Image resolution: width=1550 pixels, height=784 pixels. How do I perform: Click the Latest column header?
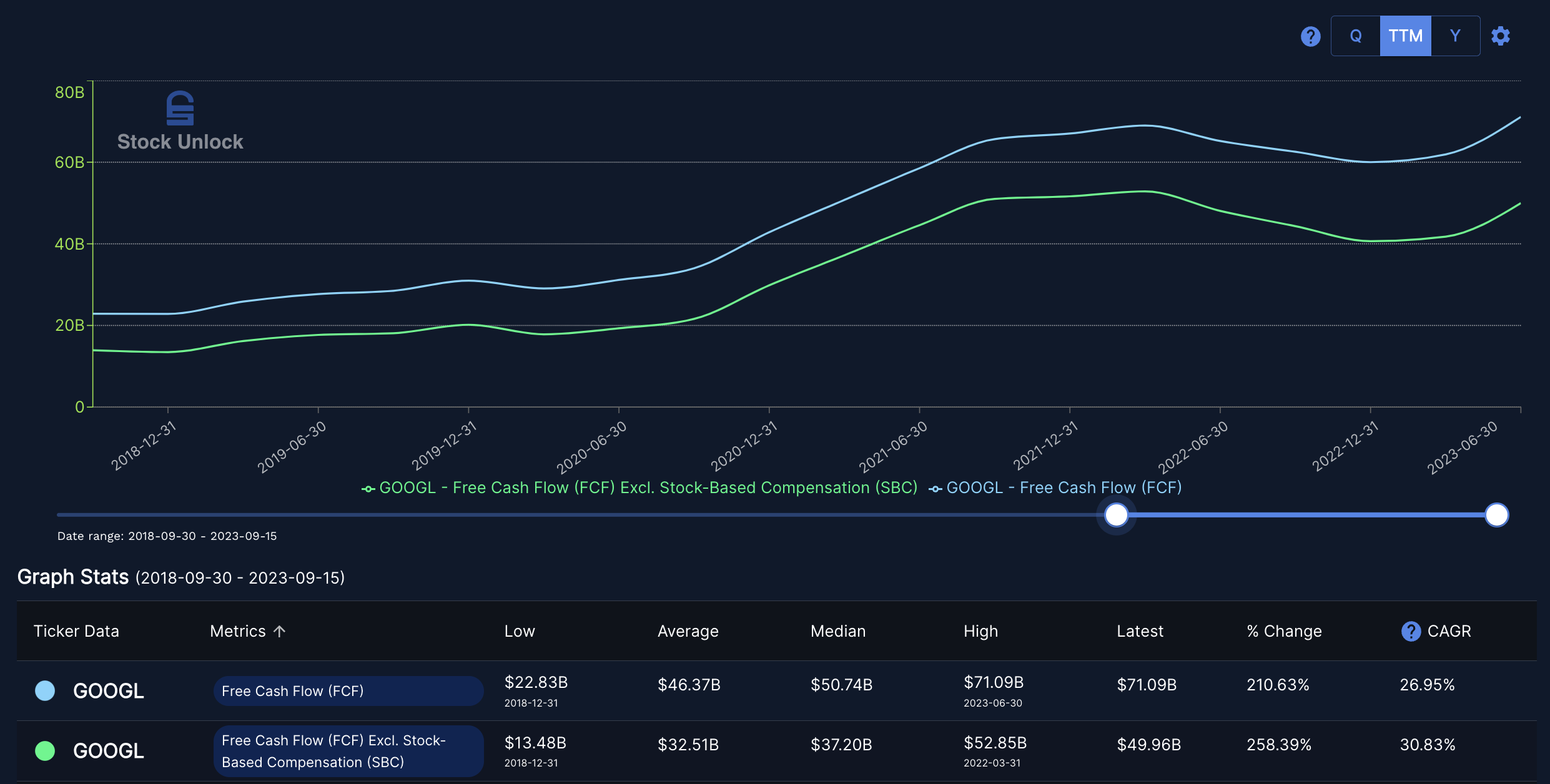(1140, 631)
